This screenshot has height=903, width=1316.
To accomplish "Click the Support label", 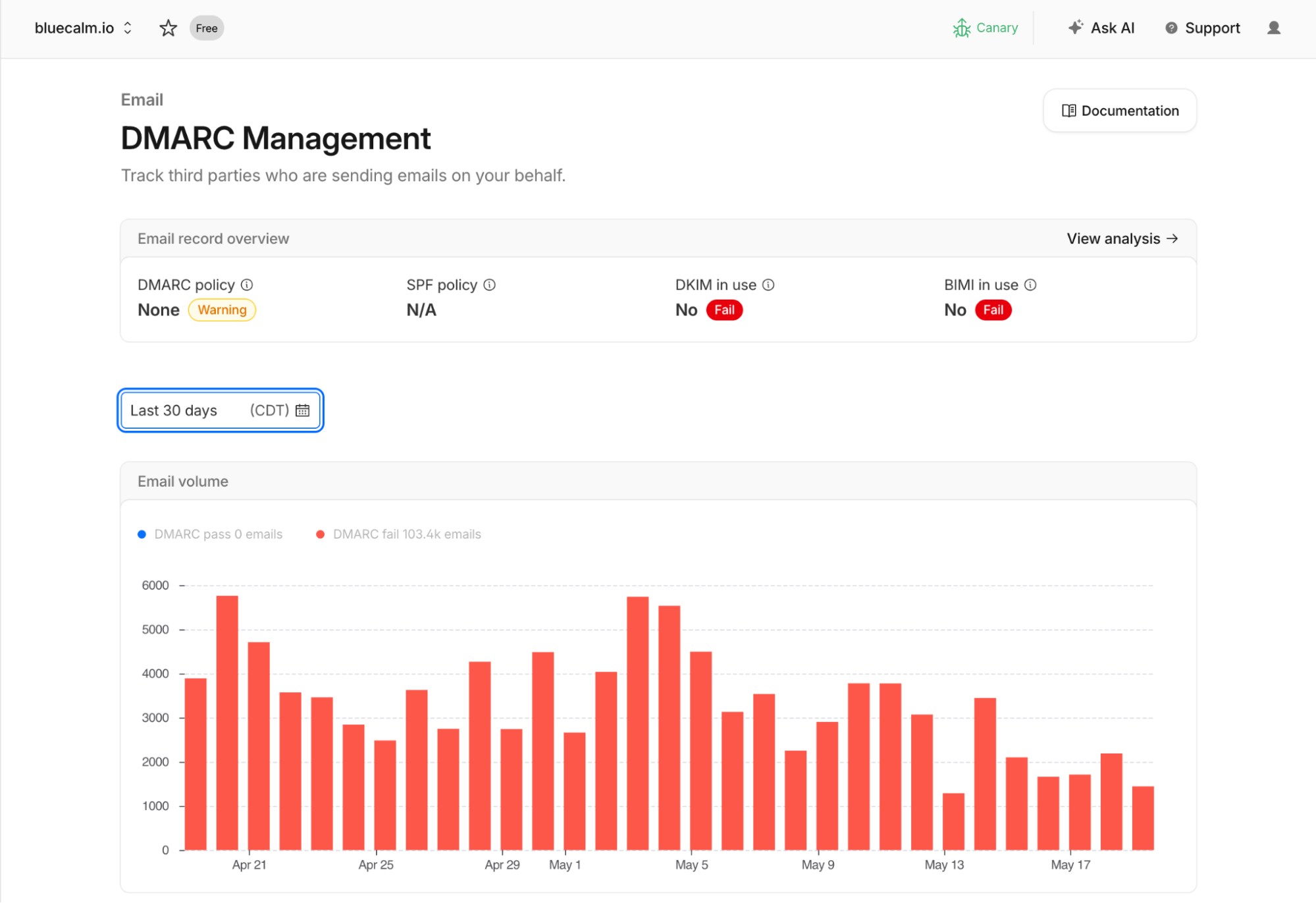I will pos(1212,28).
